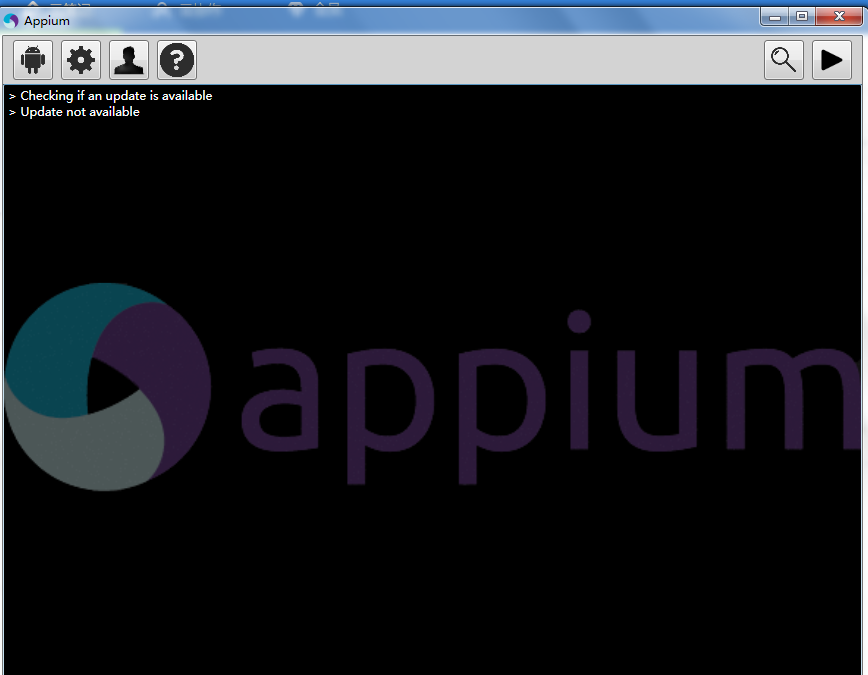The image size is (868, 675).
Task: Open Developer Settings person icon
Action: [x=129, y=60]
